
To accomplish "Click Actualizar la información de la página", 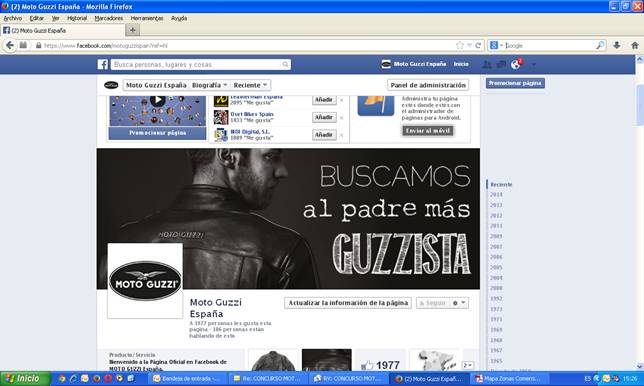I will click(x=348, y=303).
